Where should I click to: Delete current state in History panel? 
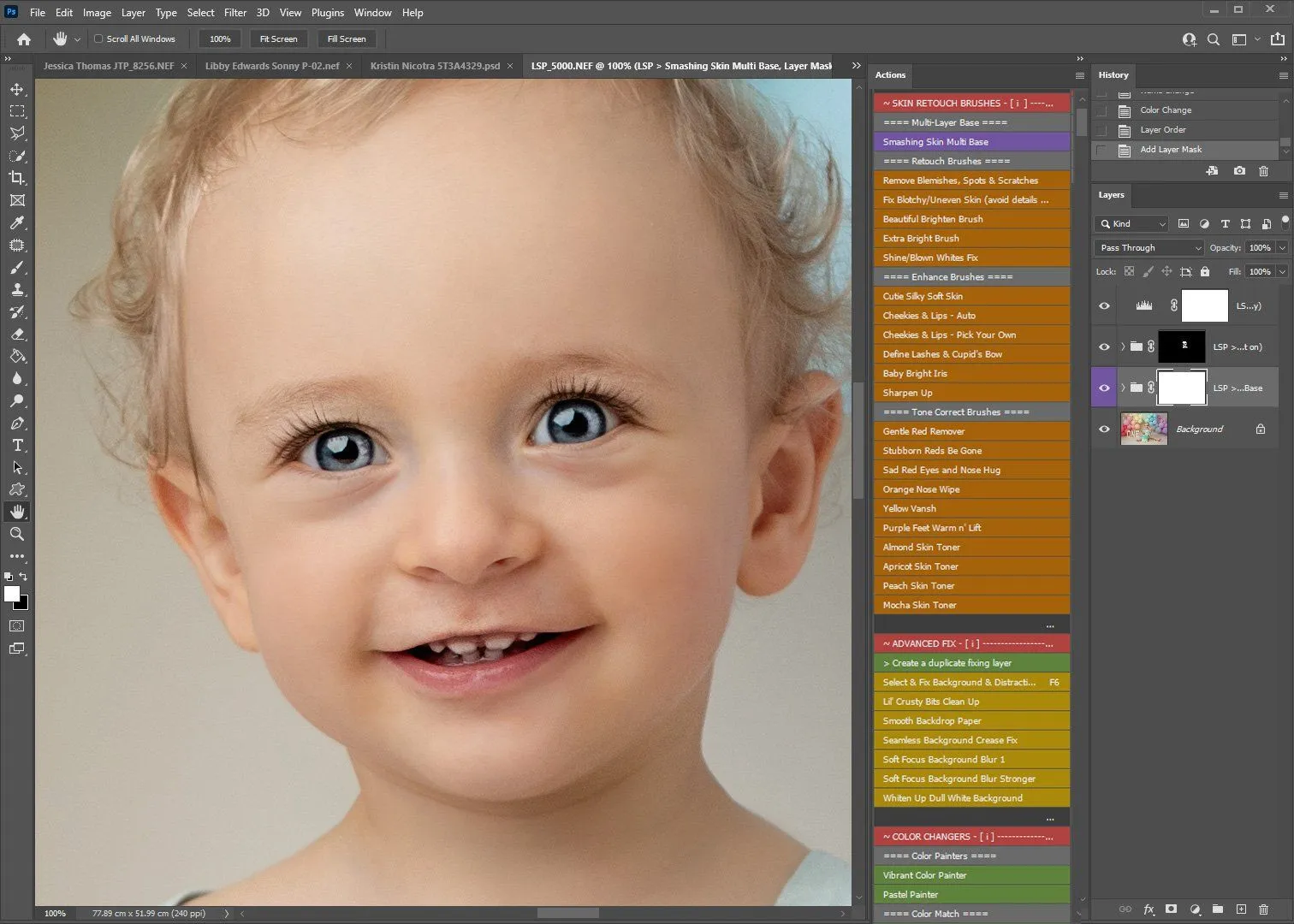1264,171
